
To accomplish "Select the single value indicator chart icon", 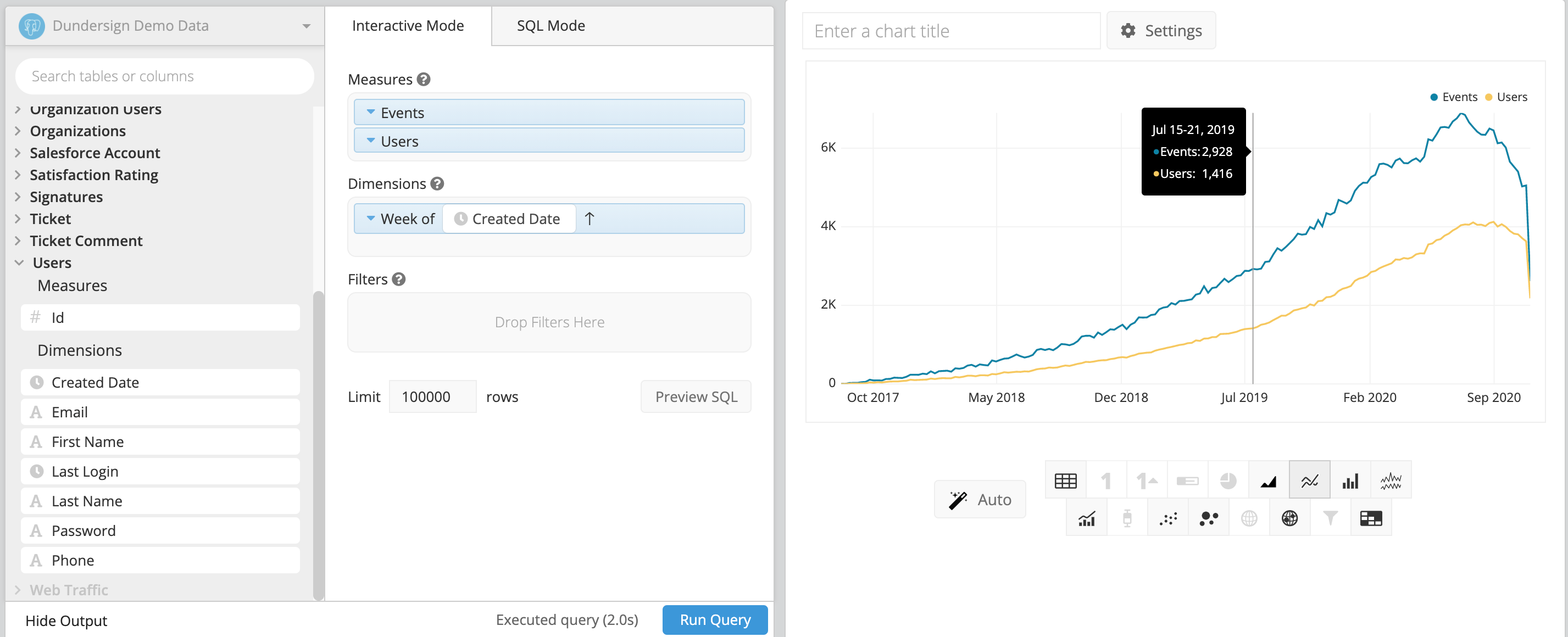I will click(x=1147, y=480).
